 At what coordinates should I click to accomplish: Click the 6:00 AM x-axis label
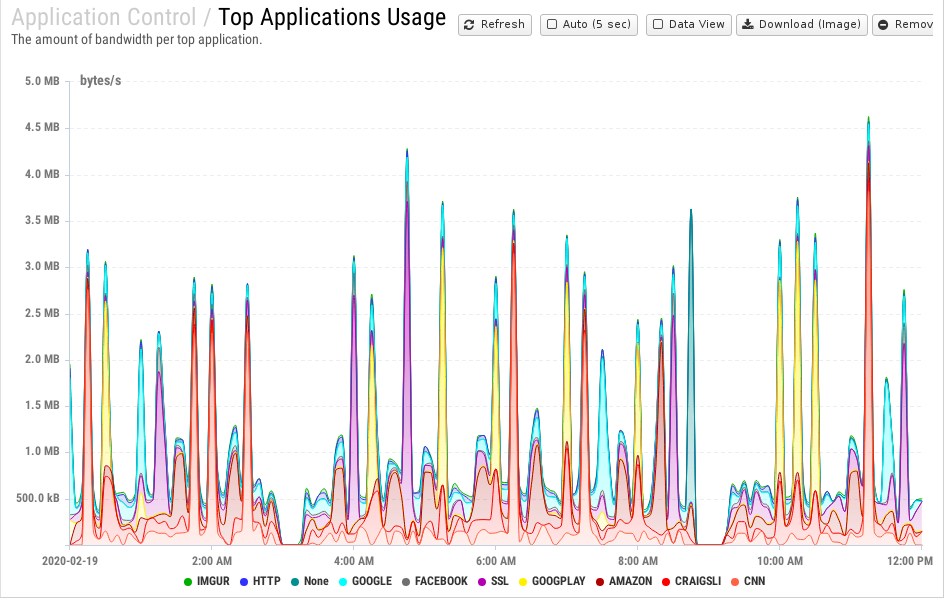[x=495, y=561]
